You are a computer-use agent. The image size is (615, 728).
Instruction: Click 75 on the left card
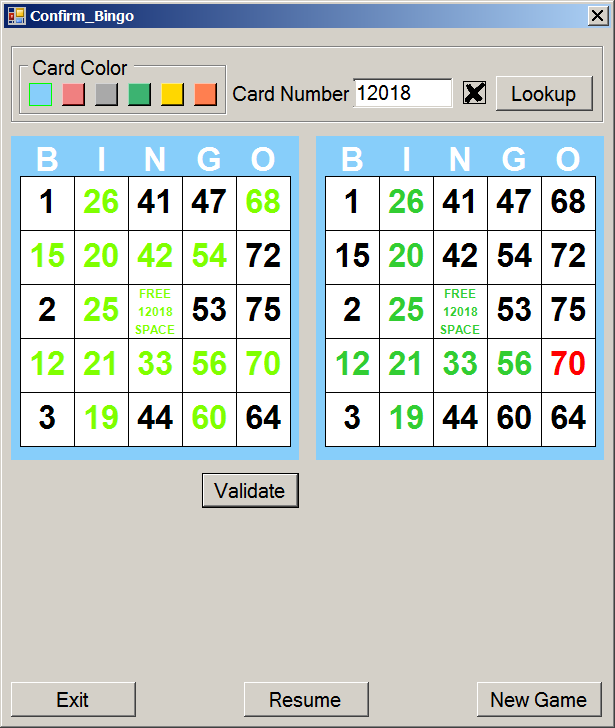coord(264,312)
